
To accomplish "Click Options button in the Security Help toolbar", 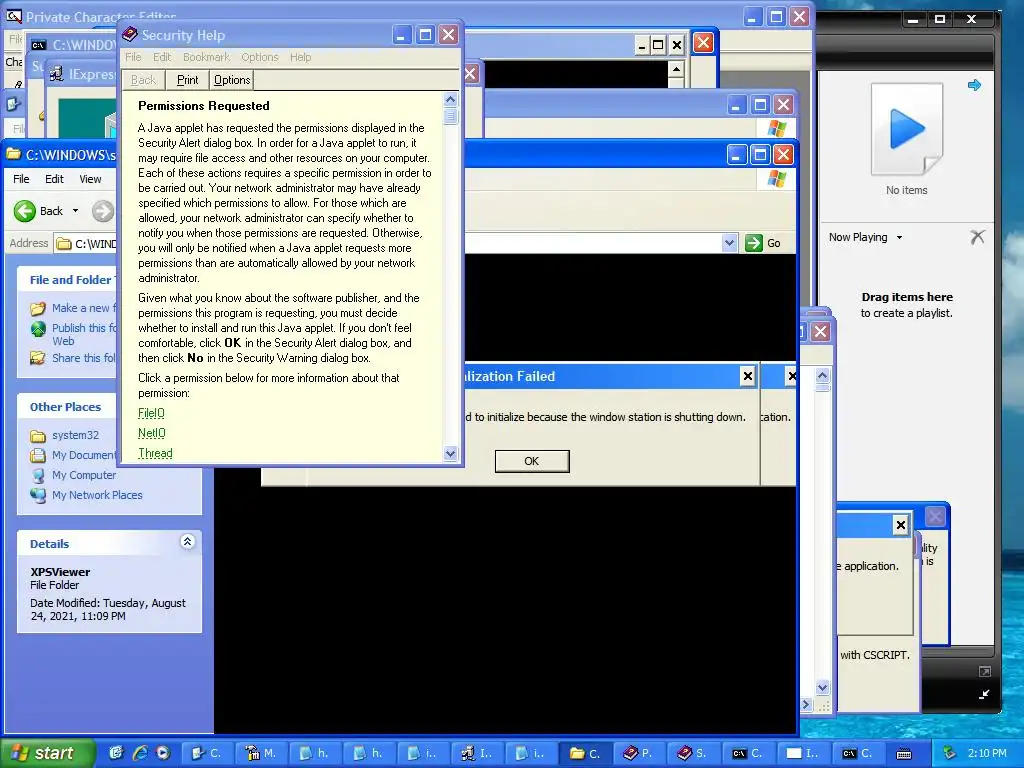I will [x=232, y=80].
